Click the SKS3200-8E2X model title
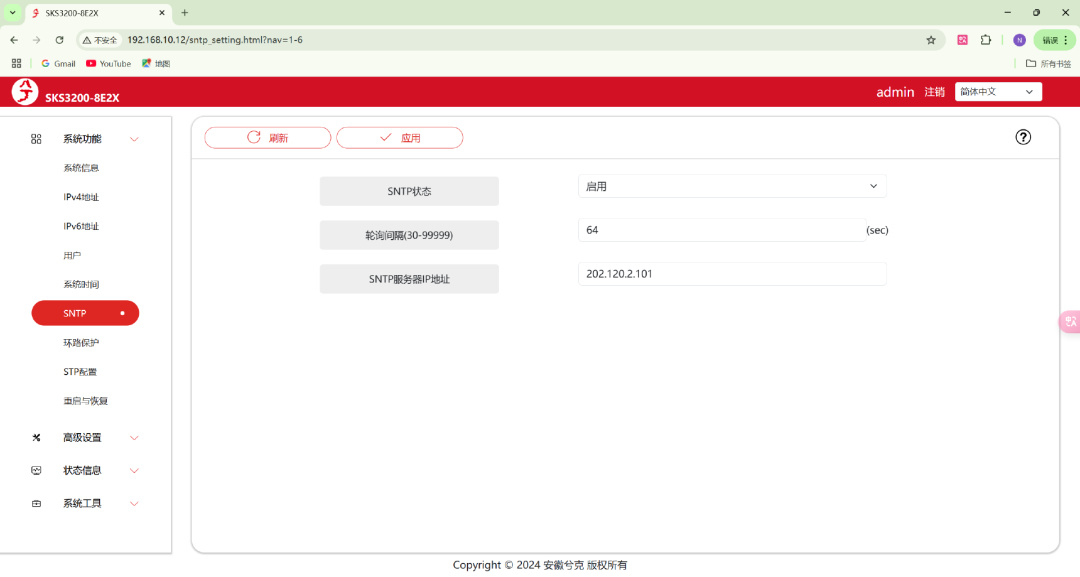 click(82, 98)
